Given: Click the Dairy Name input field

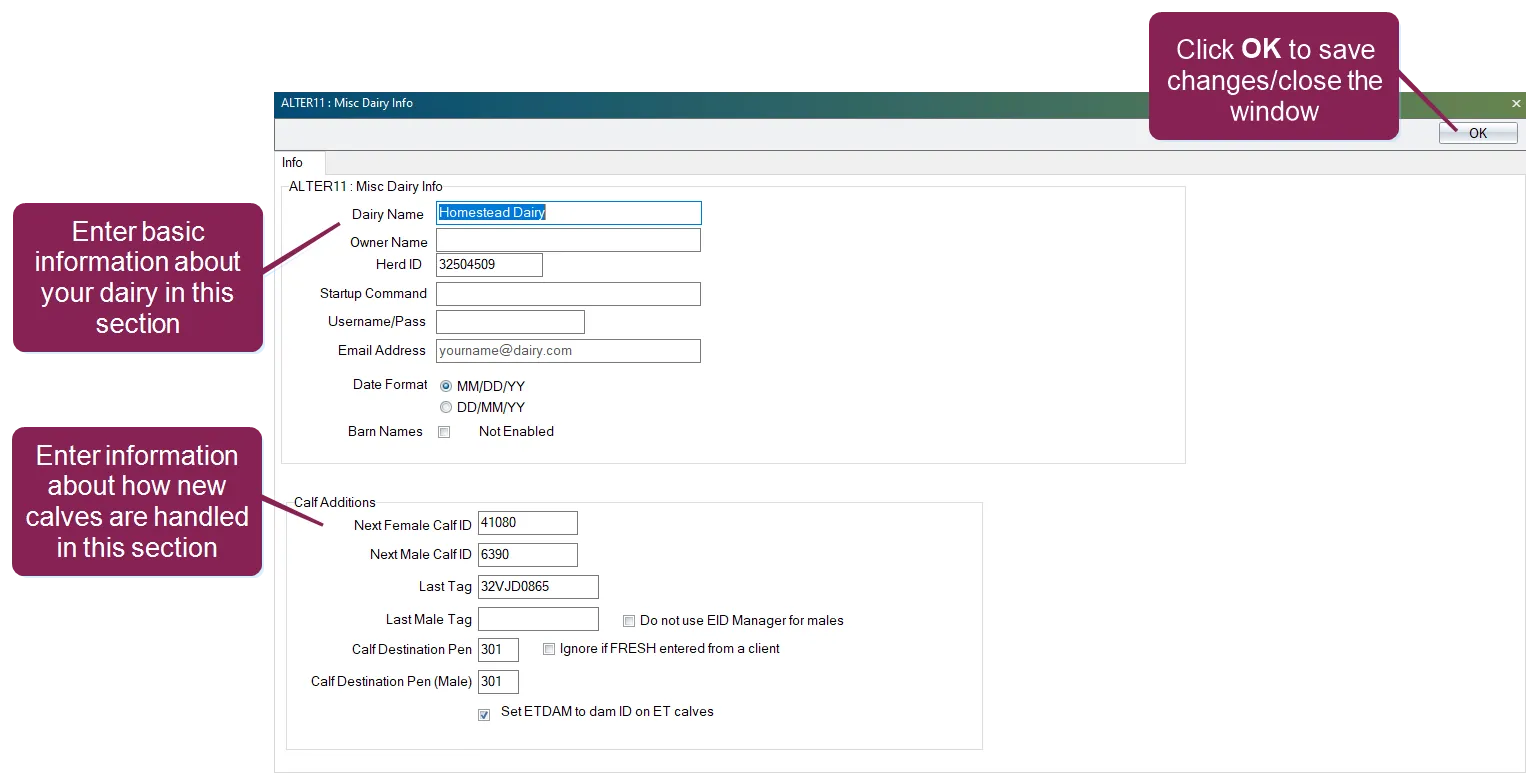Looking at the screenshot, I should coord(569,213).
